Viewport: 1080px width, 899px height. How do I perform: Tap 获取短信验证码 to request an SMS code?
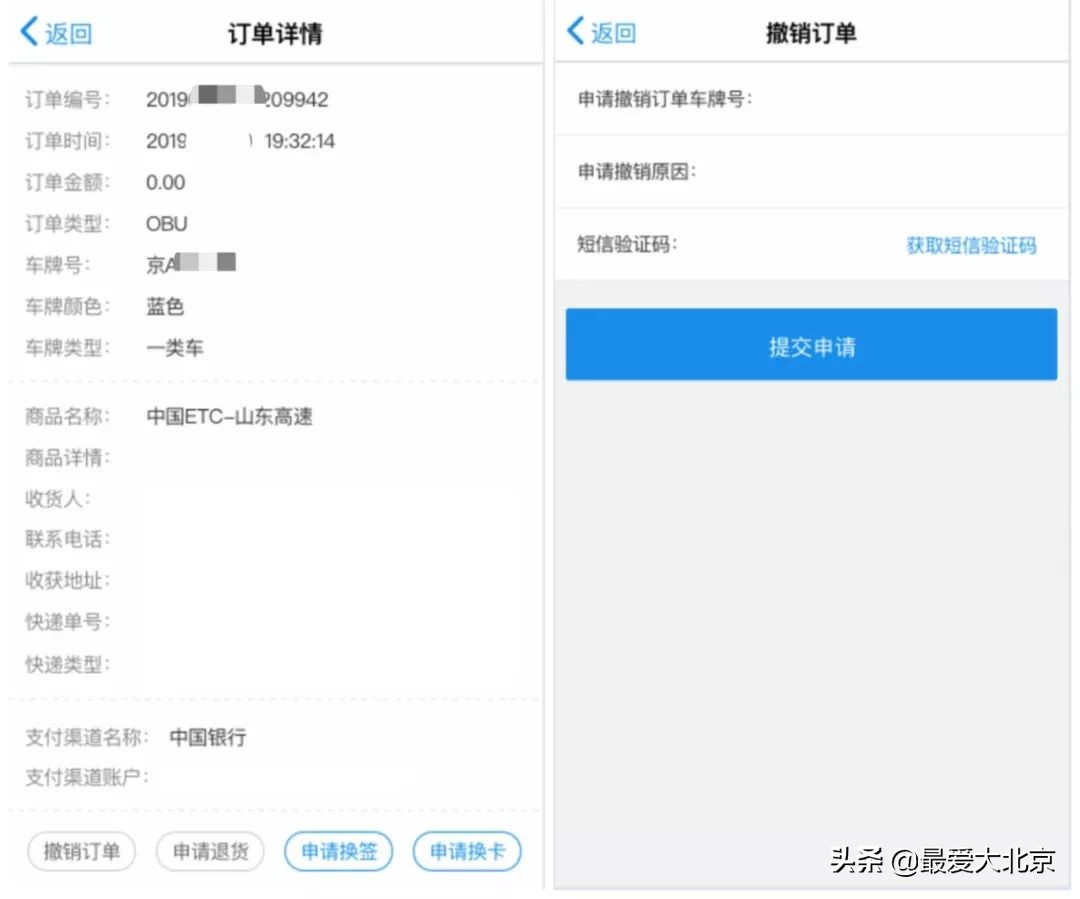pos(971,245)
